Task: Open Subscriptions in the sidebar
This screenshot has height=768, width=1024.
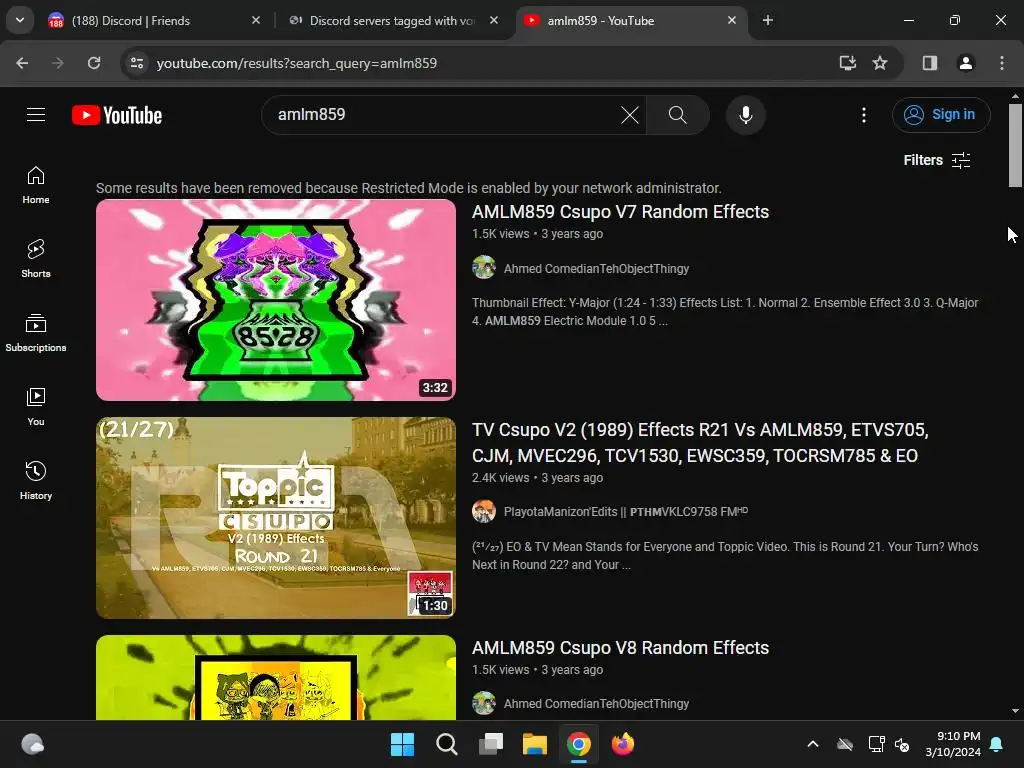Action: coord(36,333)
